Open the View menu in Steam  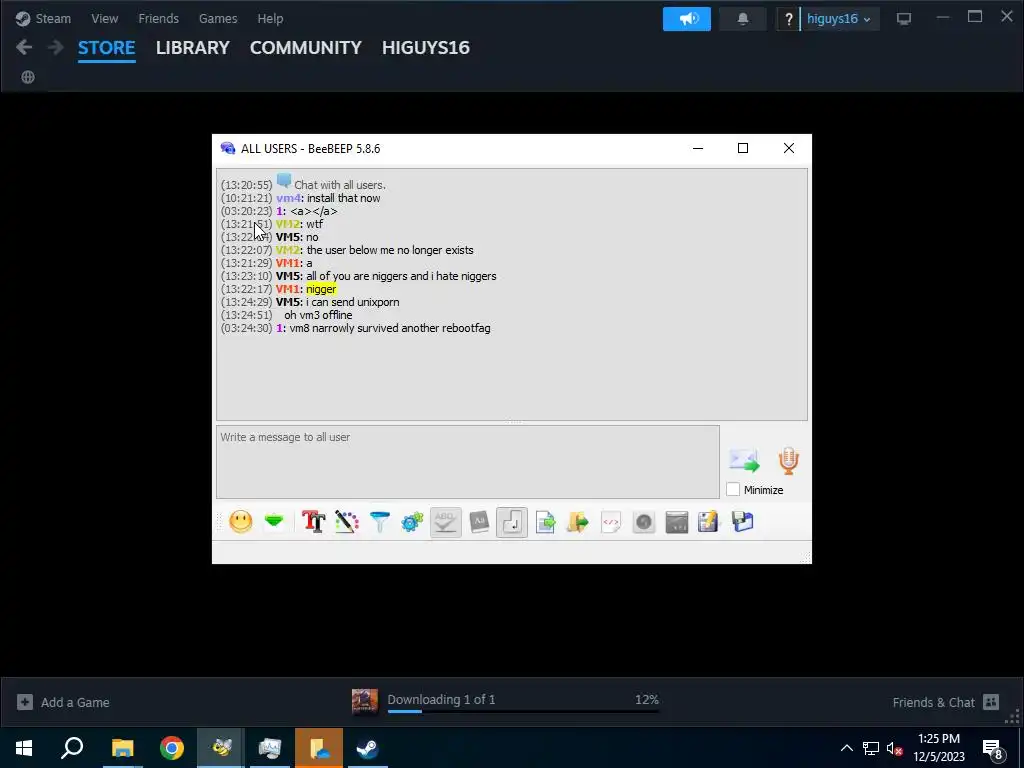tap(104, 18)
